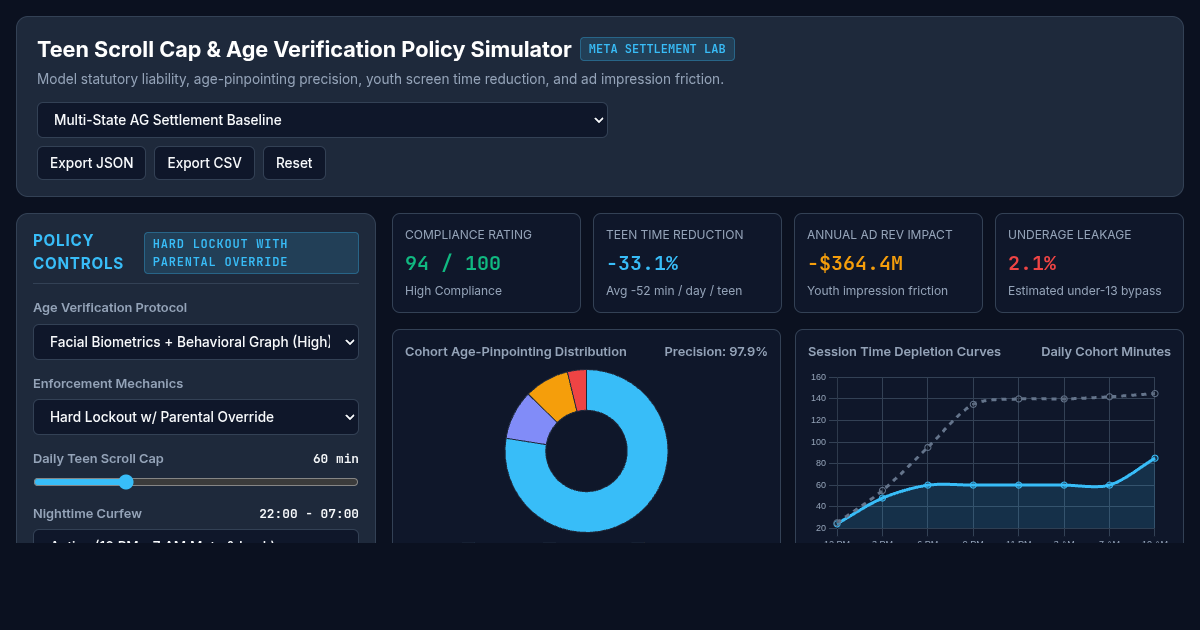The height and width of the screenshot is (630, 1200).
Task: Open the partially visible Nighttime Curfew dropdown
Action: click(196, 537)
